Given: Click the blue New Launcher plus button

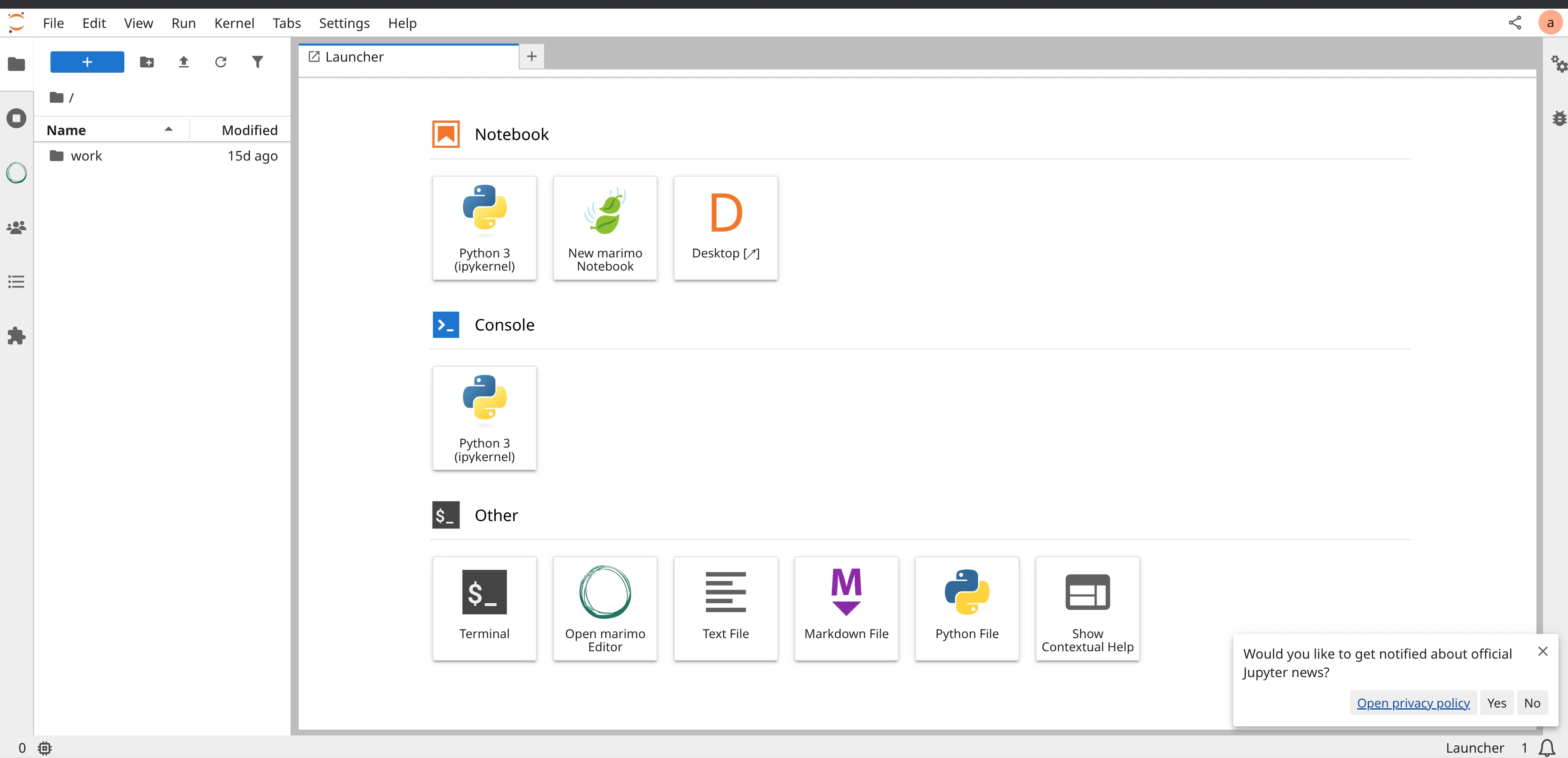Looking at the screenshot, I should pyautogui.click(x=87, y=62).
